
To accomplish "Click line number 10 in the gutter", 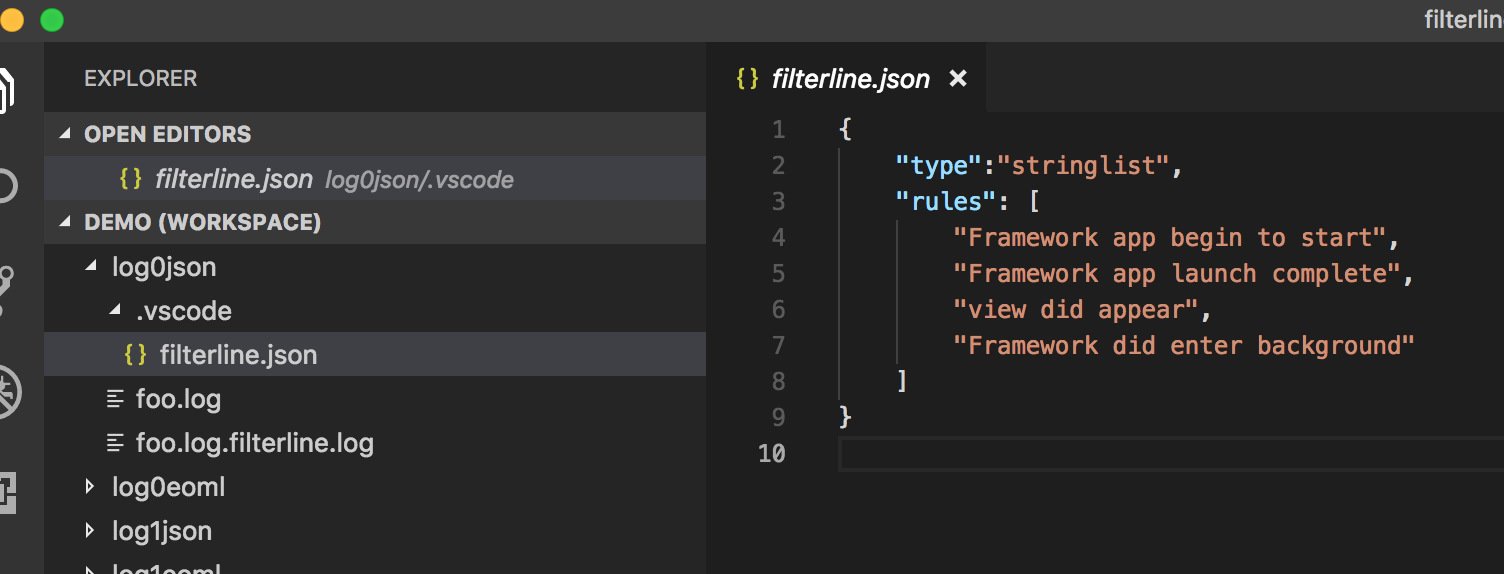I will pyautogui.click(x=772, y=454).
